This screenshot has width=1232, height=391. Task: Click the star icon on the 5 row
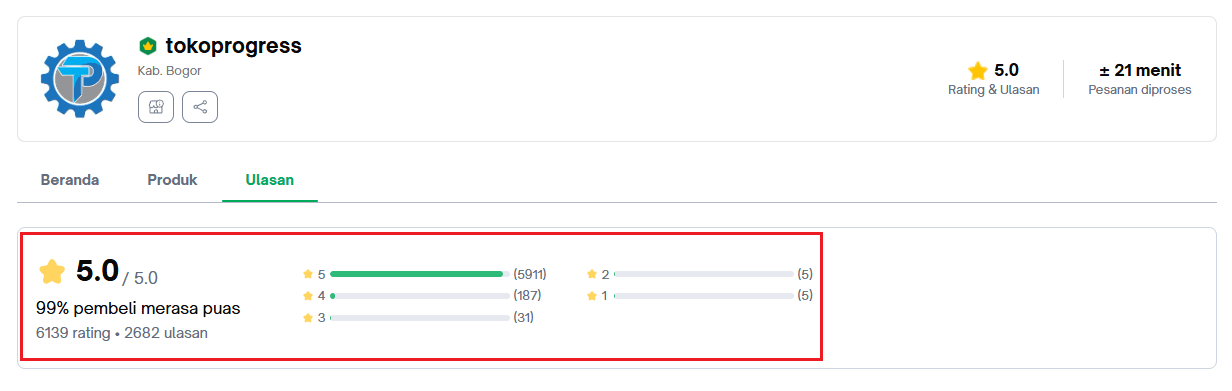coord(308,274)
